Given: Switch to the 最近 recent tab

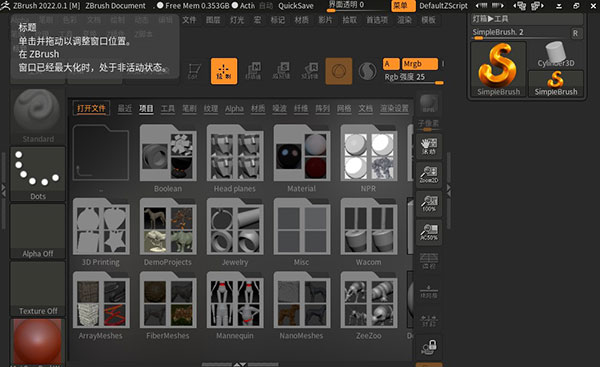Looking at the screenshot, I should [x=124, y=109].
